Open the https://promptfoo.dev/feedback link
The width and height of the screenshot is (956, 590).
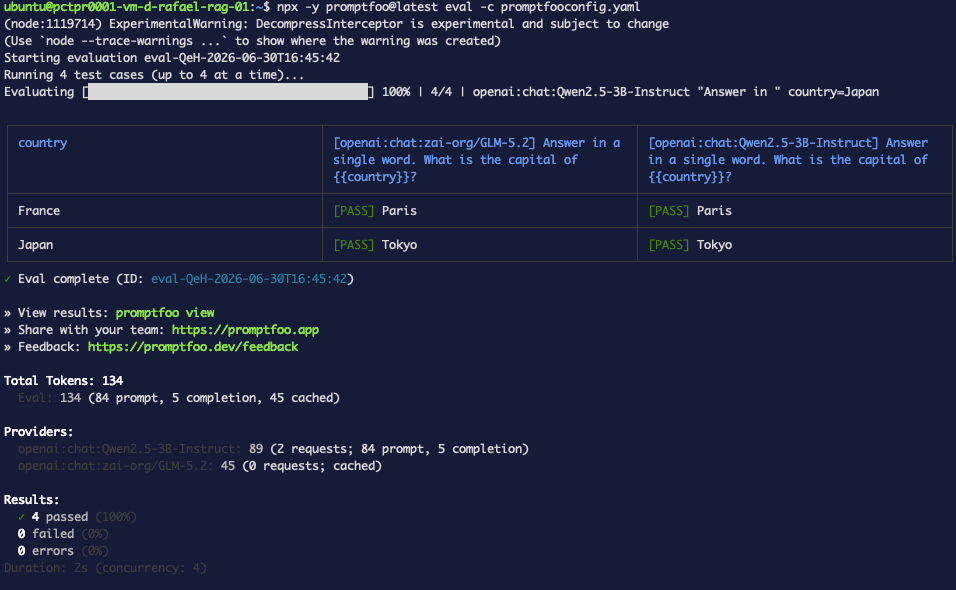point(193,347)
